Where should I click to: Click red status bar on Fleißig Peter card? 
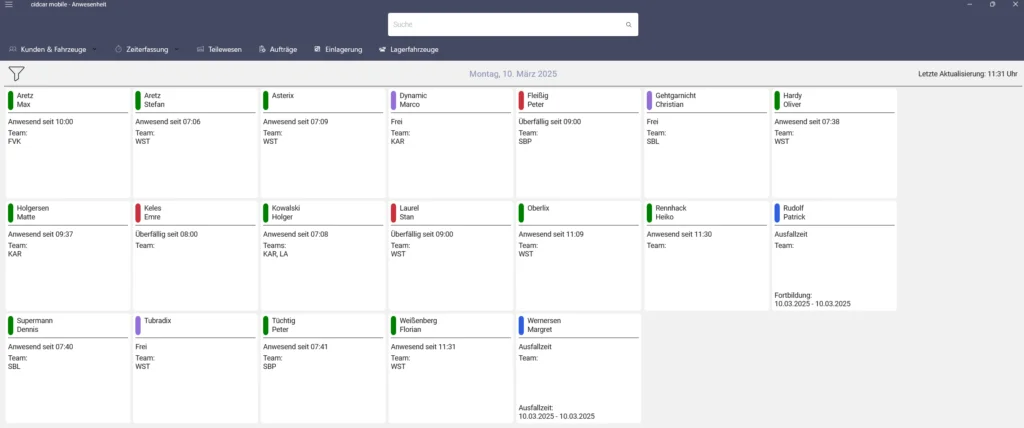coord(521,100)
